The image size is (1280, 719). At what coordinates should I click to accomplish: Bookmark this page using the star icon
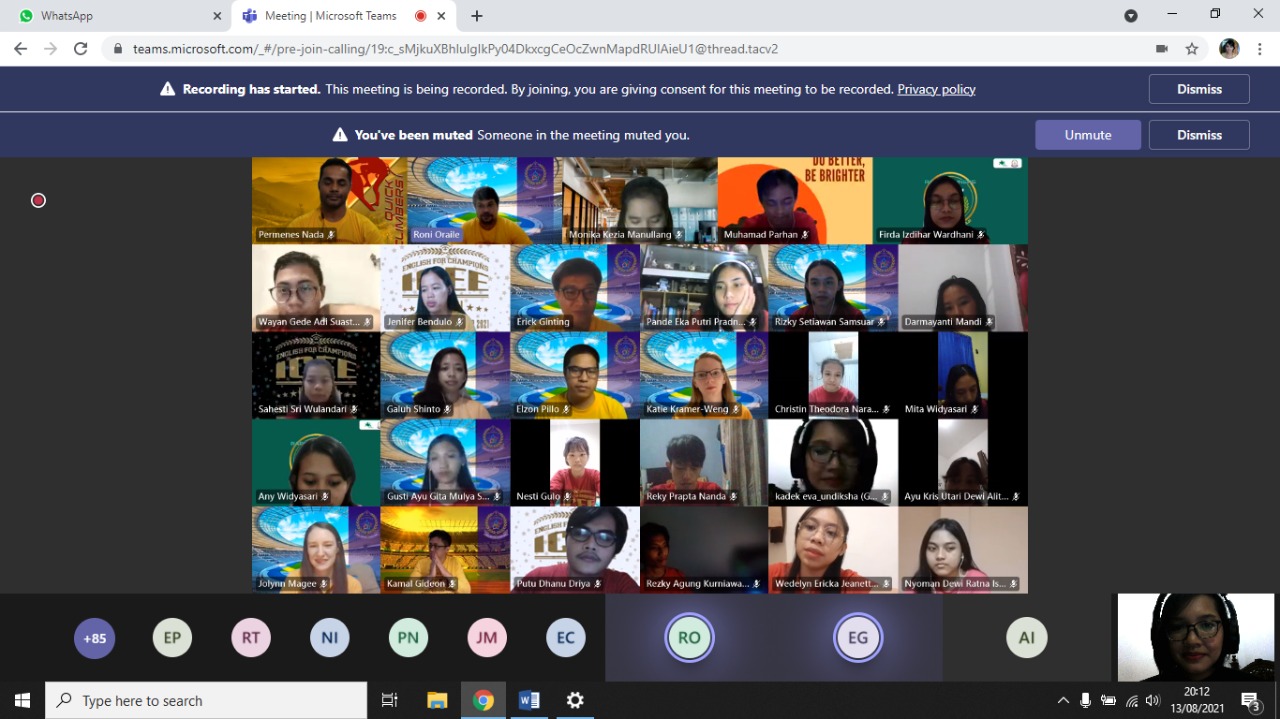tap(1191, 48)
